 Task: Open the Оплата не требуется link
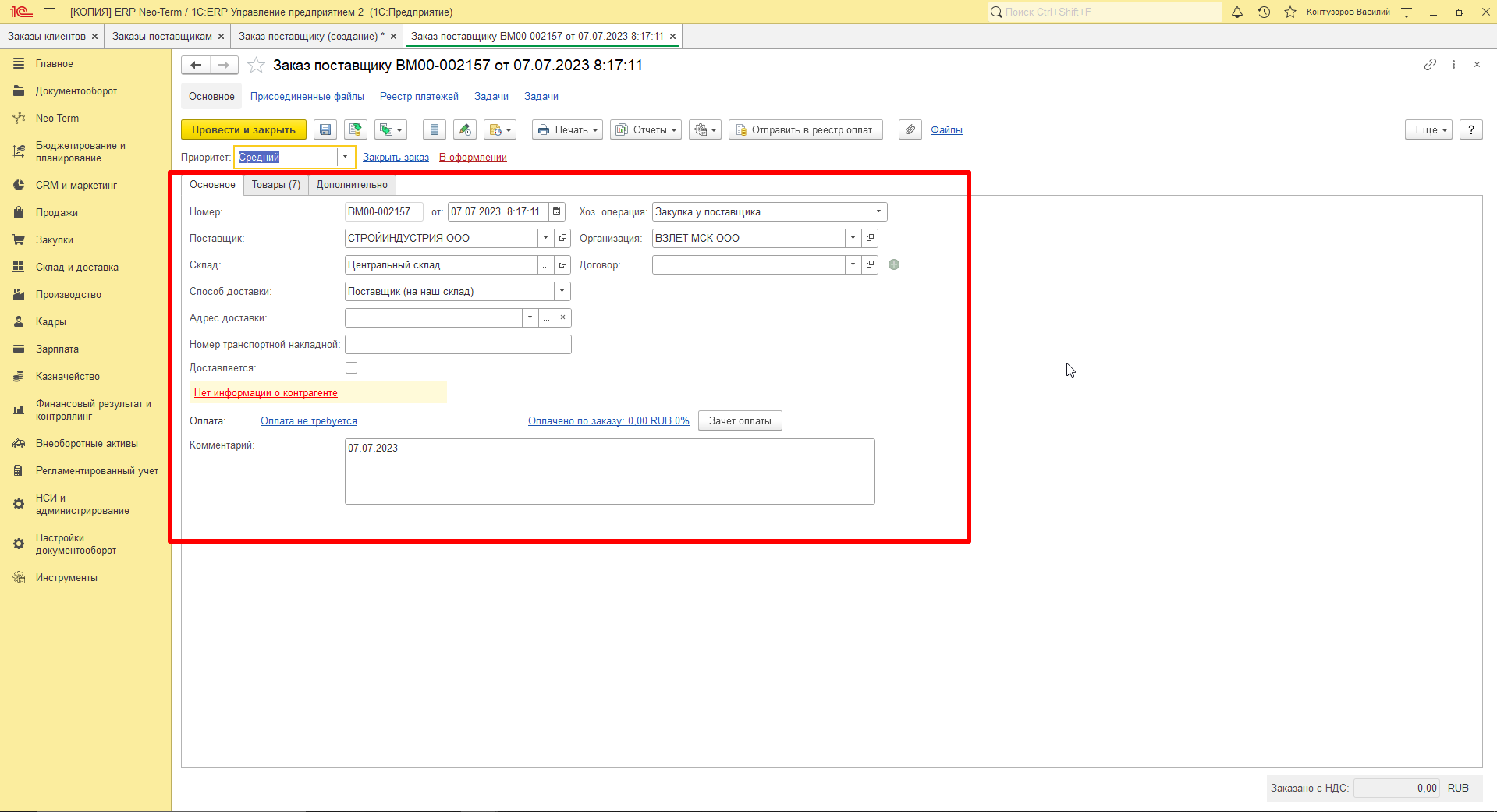tap(309, 421)
